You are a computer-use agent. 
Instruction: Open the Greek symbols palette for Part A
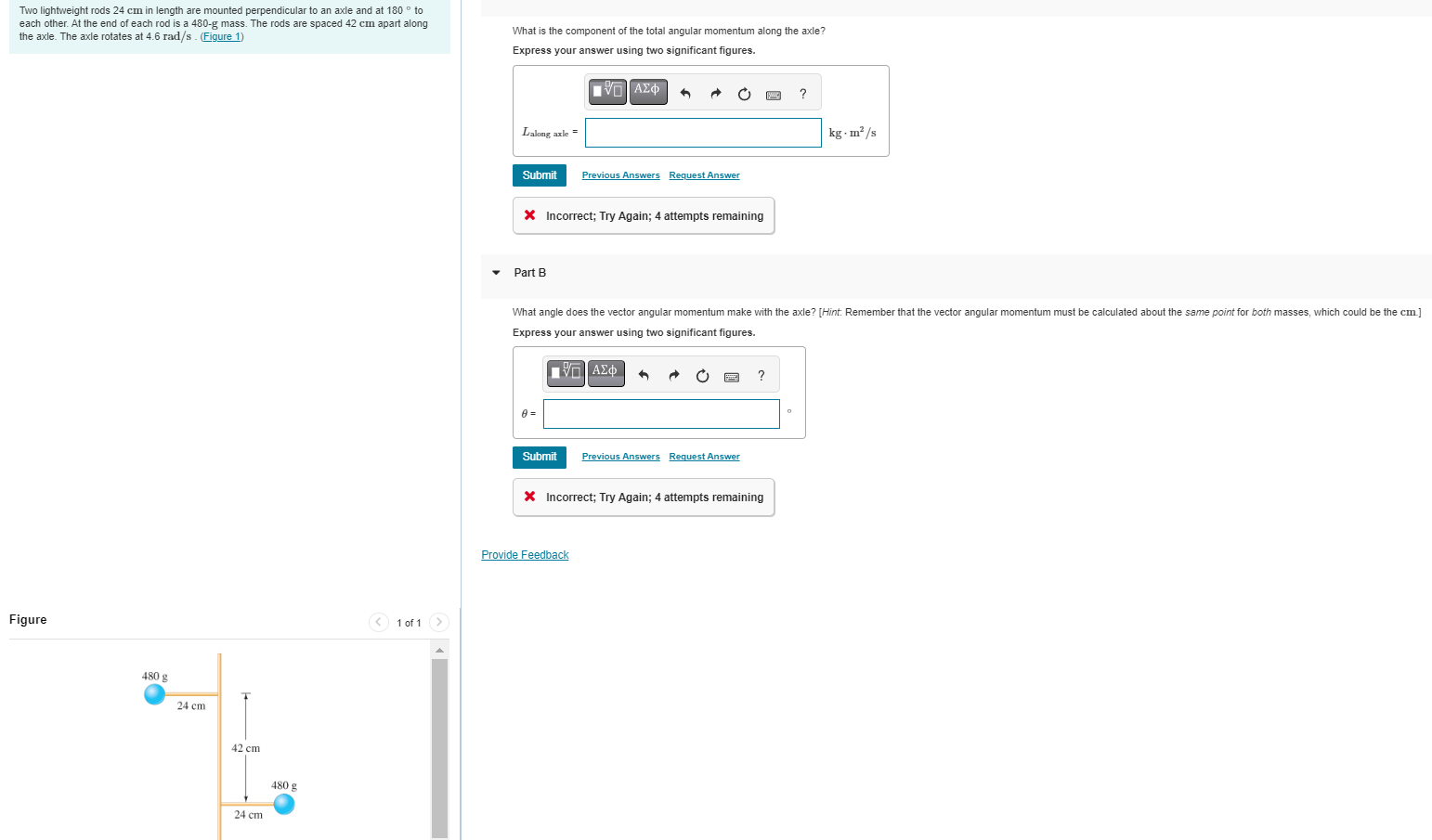tap(647, 91)
